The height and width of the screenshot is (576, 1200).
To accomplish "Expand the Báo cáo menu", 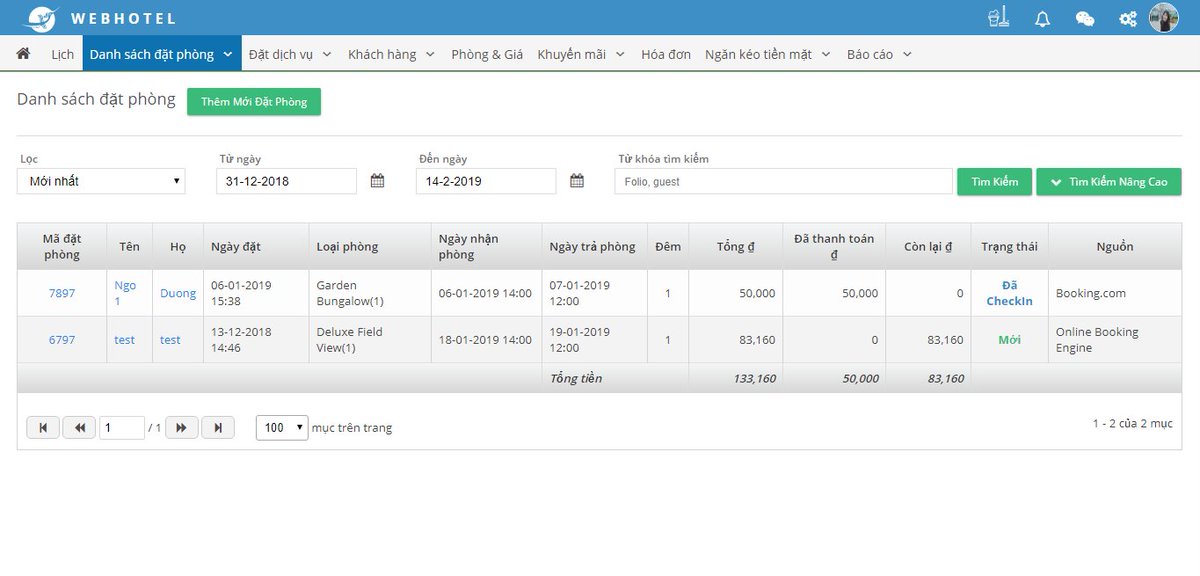I will [879, 54].
